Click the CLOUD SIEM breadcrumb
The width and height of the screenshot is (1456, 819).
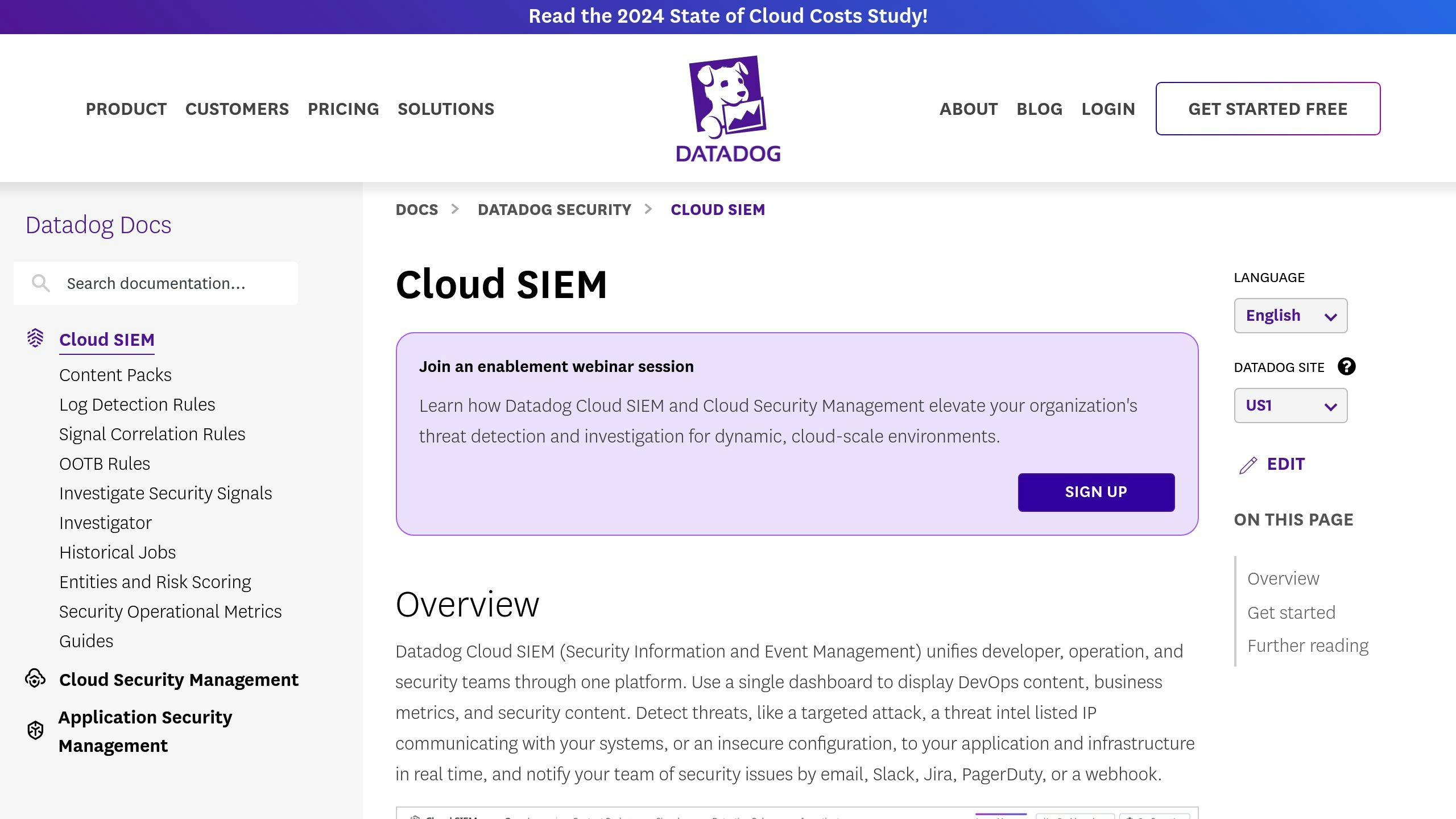point(718,209)
